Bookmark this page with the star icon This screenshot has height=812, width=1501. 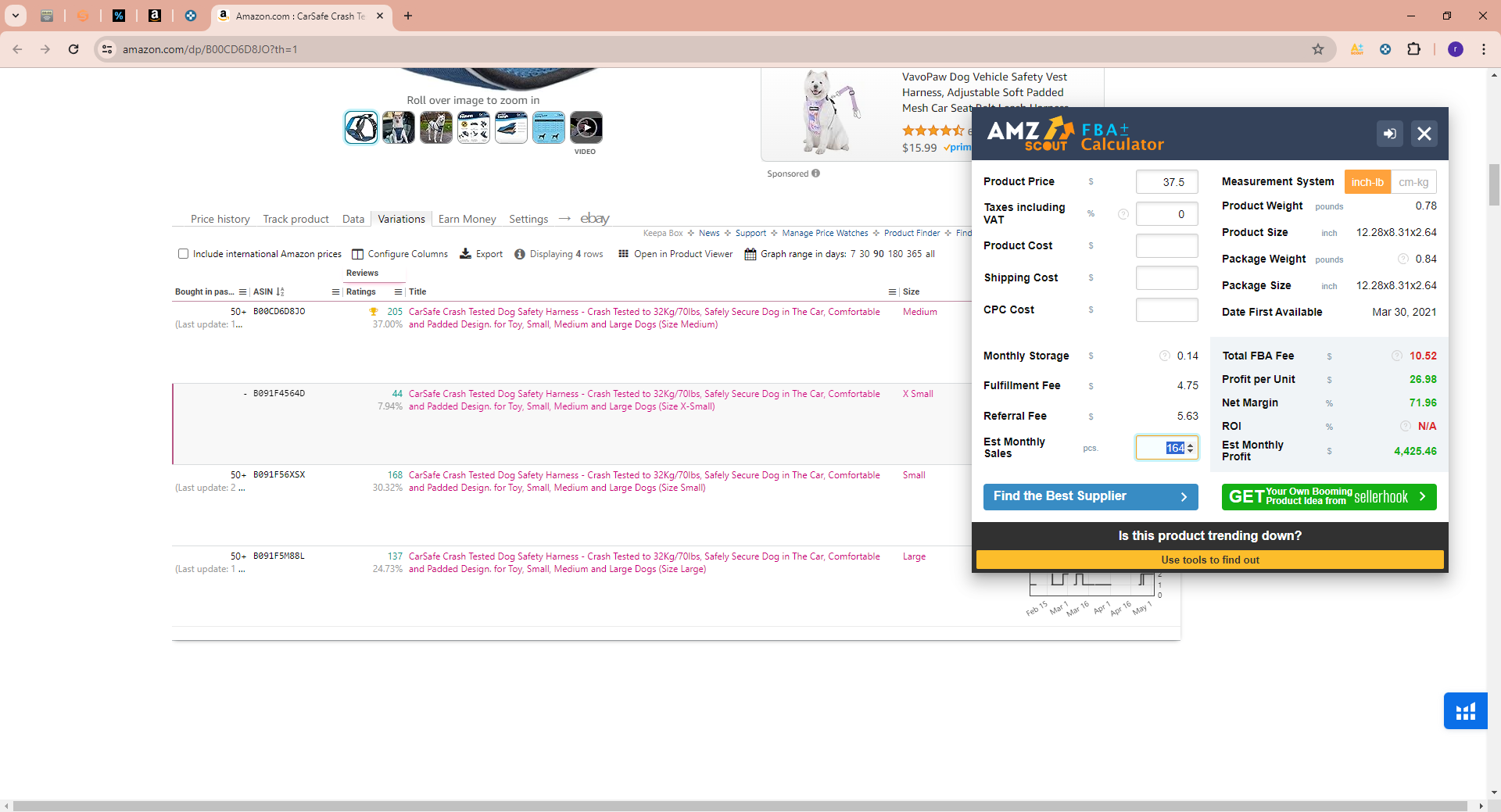[x=1318, y=49]
